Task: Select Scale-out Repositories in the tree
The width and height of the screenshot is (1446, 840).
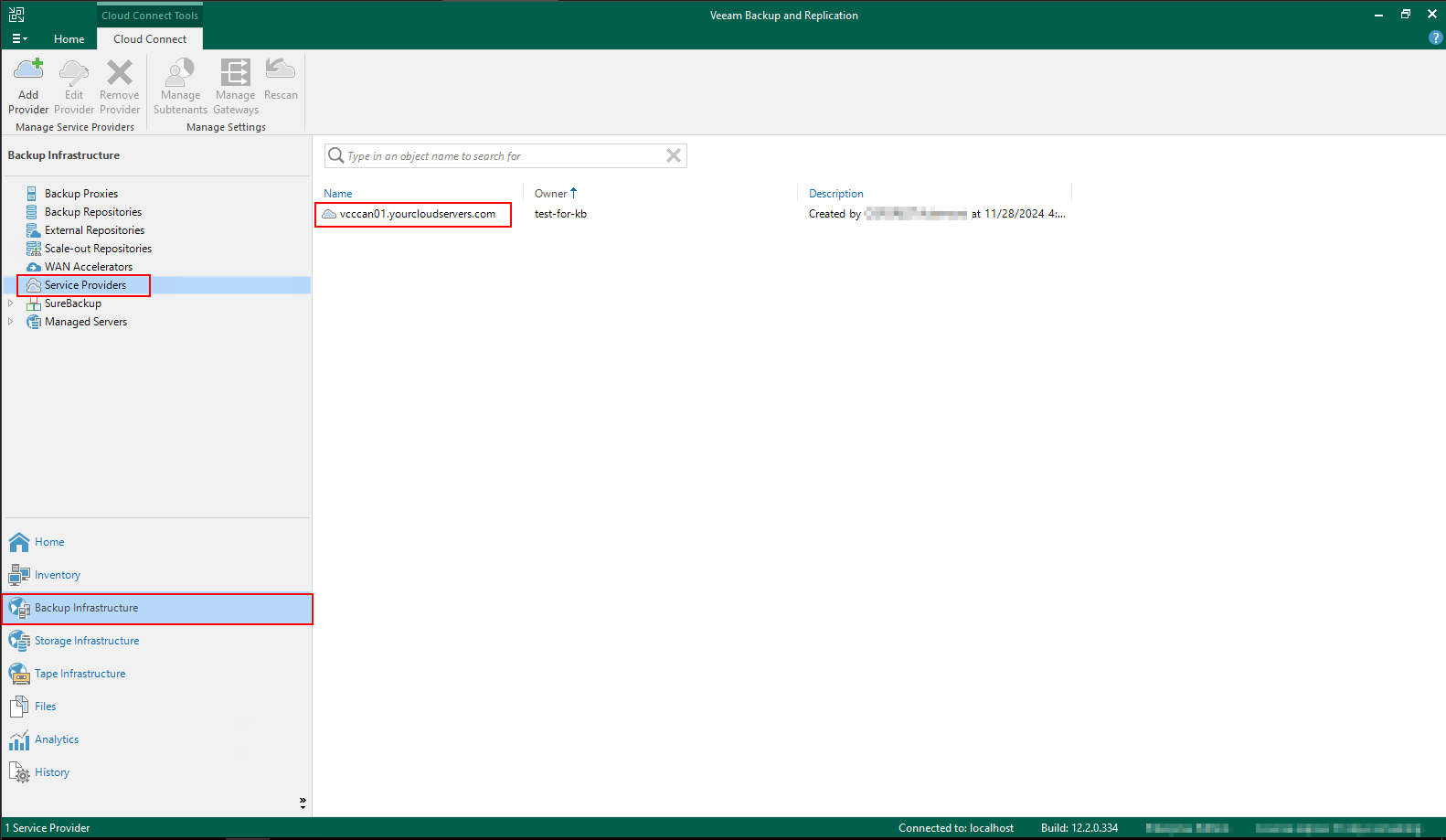Action: click(98, 249)
